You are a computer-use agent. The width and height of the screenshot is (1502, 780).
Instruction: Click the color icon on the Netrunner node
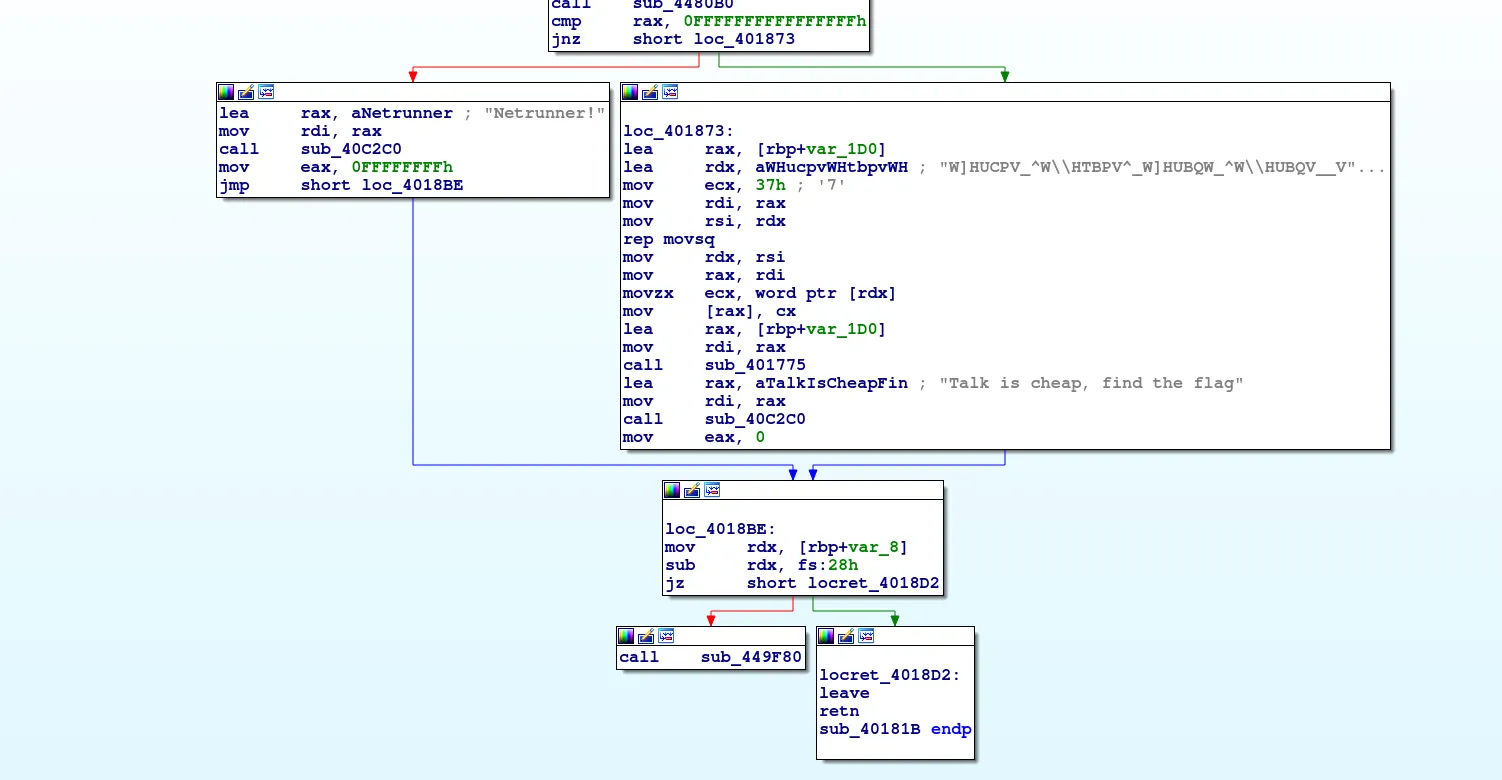226,92
